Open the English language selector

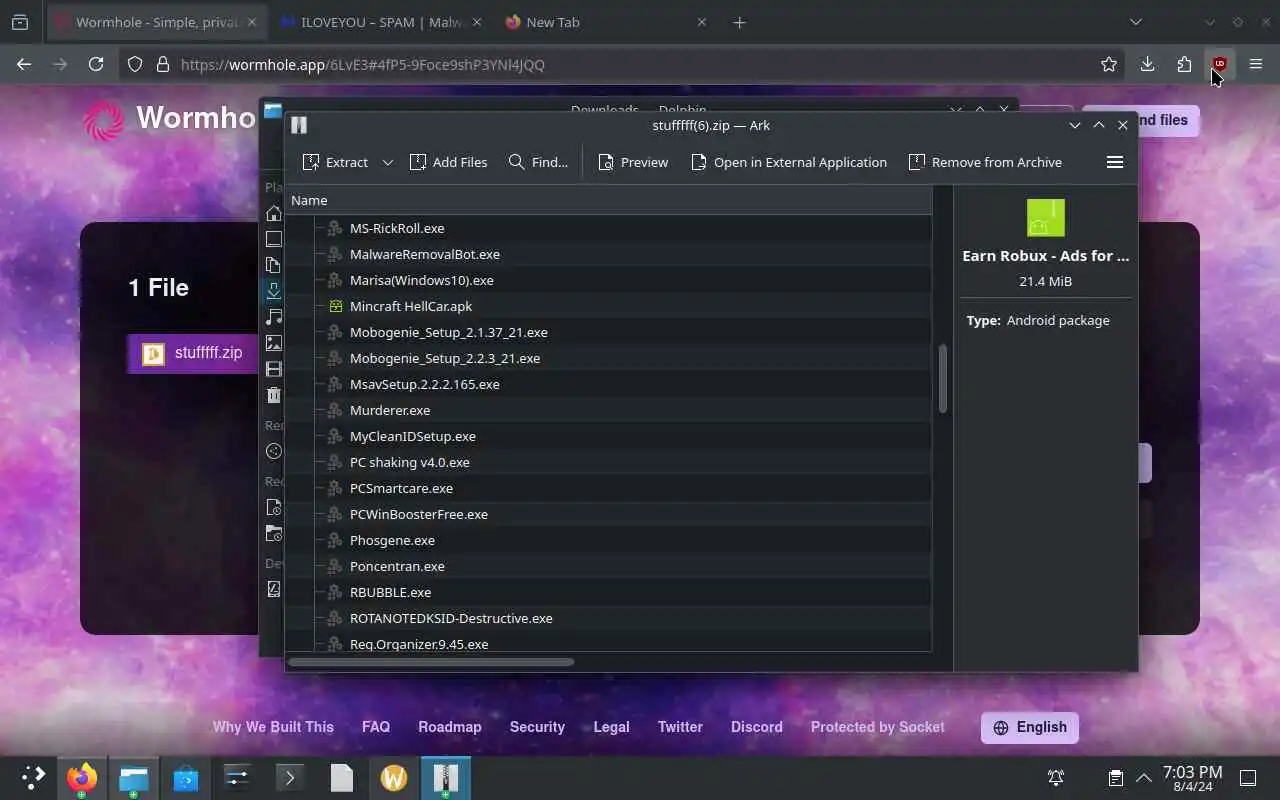pyautogui.click(x=1030, y=727)
